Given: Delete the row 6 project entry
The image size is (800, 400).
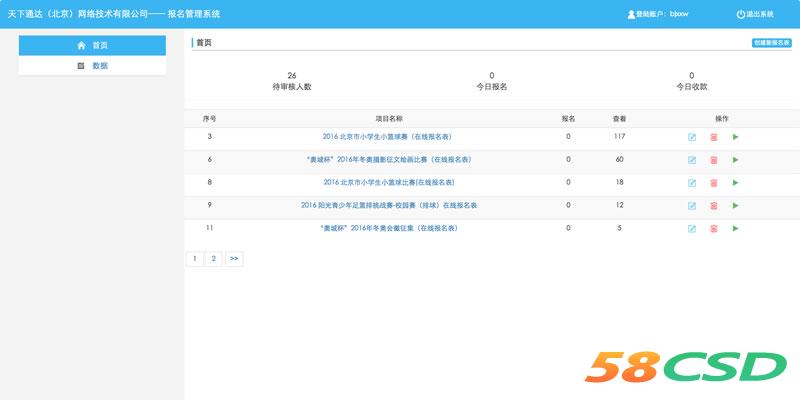Looking at the screenshot, I should [x=714, y=160].
